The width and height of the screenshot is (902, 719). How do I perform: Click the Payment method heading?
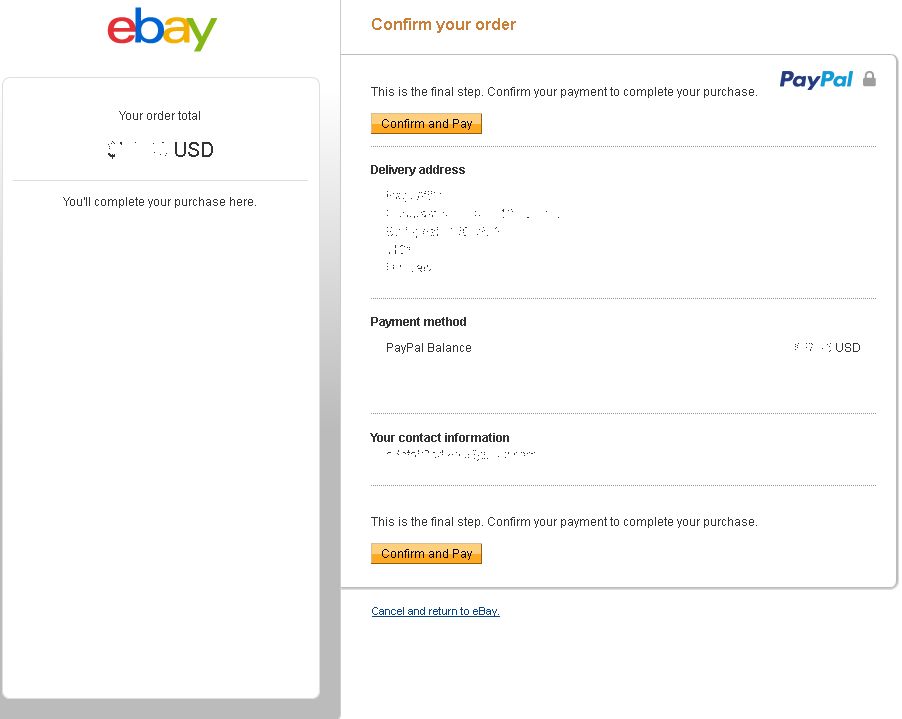[x=418, y=322]
